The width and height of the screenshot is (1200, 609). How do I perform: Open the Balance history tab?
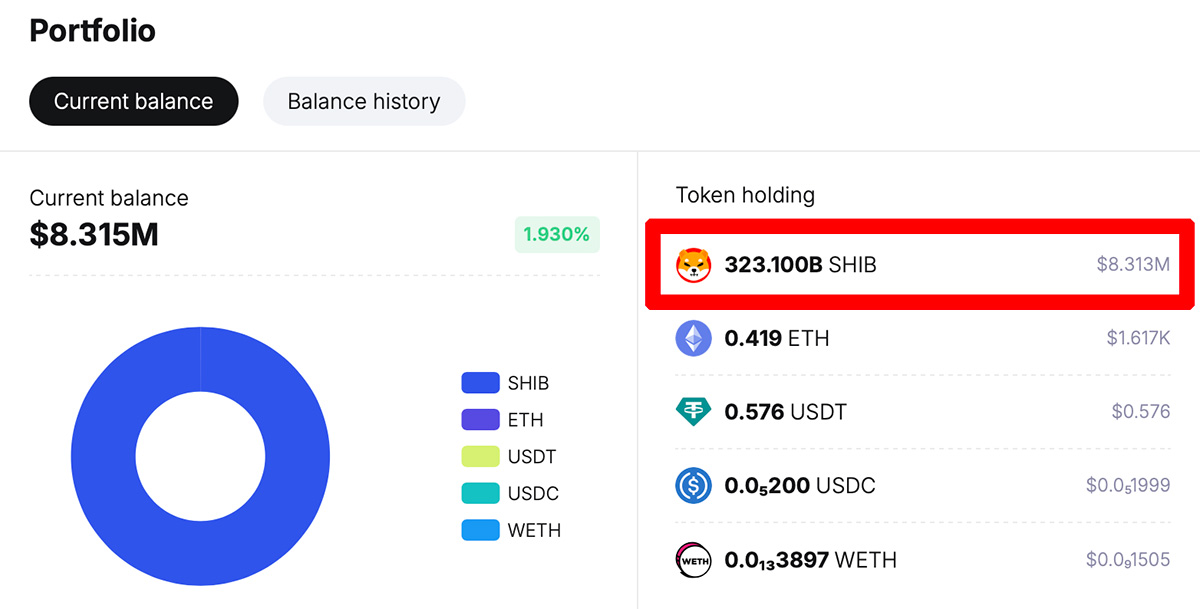coord(364,101)
